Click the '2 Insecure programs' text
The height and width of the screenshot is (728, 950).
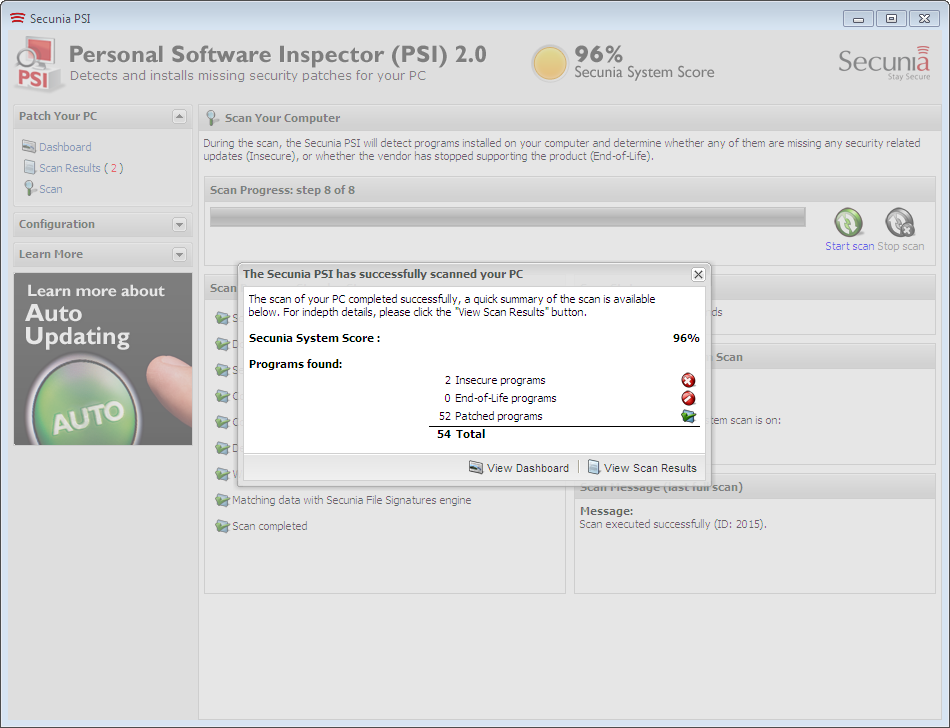tap(495, 380)
